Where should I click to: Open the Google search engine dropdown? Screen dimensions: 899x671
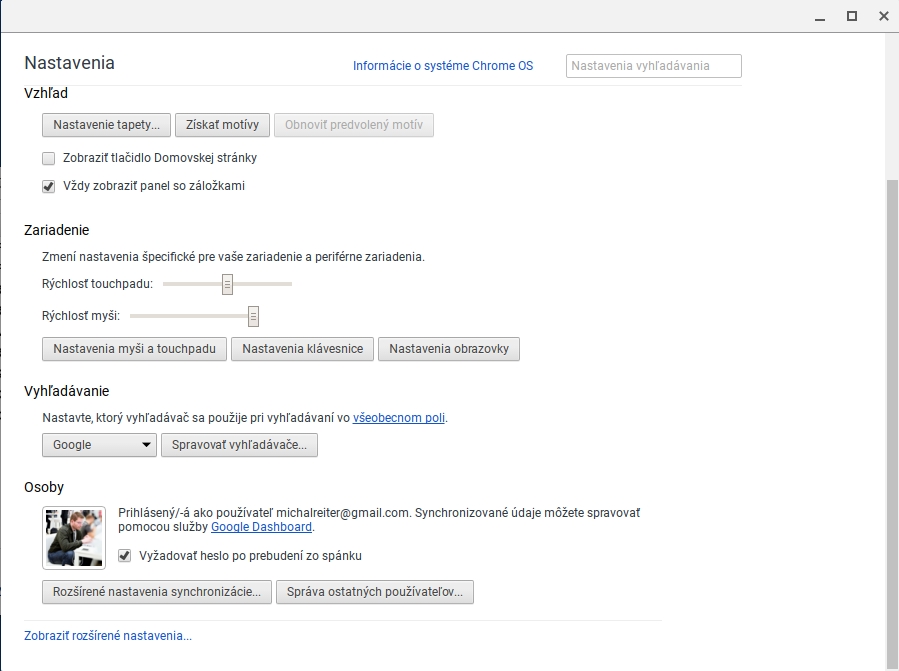[99, 445]
